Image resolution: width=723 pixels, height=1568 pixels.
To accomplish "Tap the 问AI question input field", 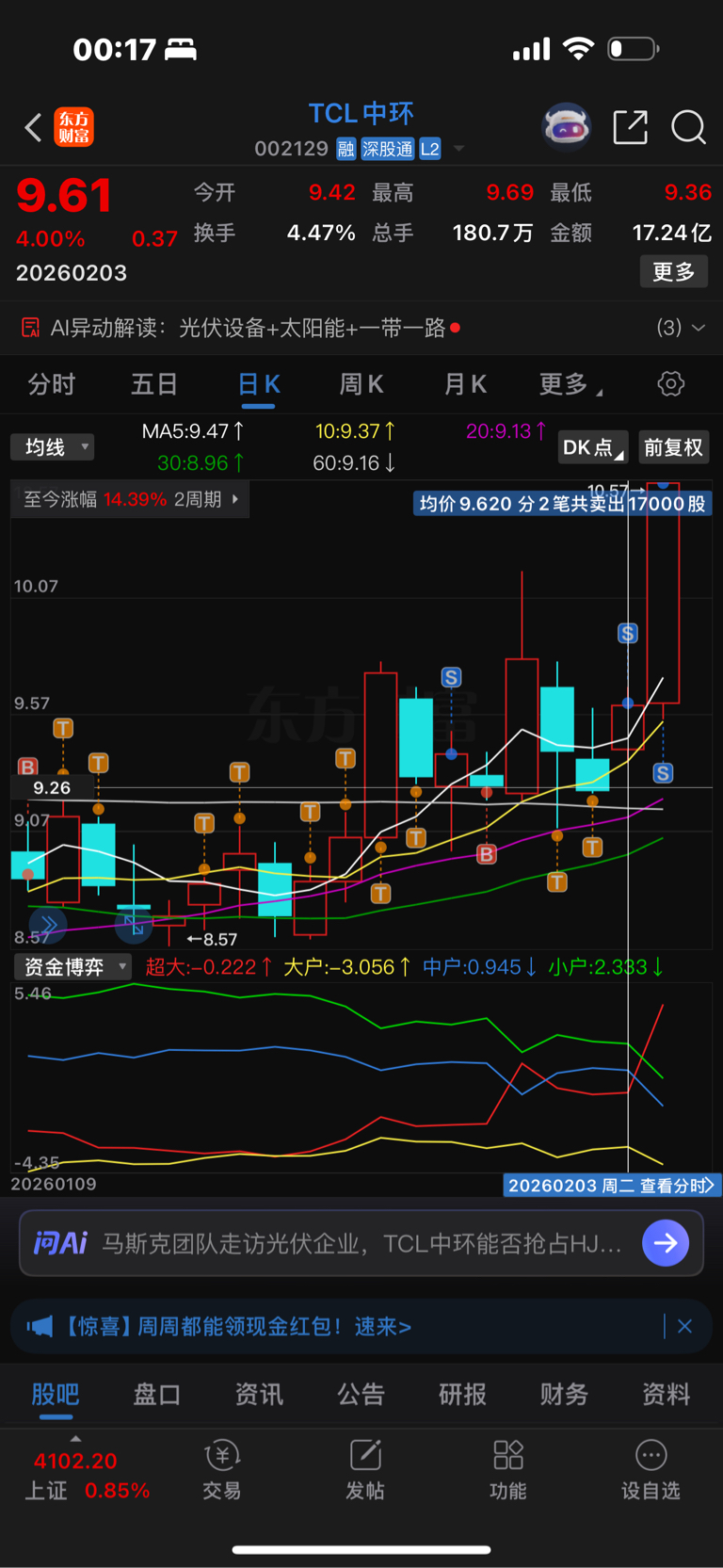I will (361, 1243).
